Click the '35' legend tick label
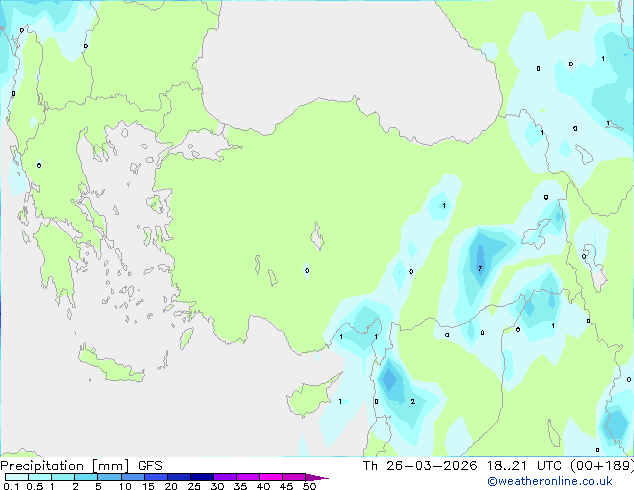This screenshot has width=634, height=490. (x=240, y=486)
